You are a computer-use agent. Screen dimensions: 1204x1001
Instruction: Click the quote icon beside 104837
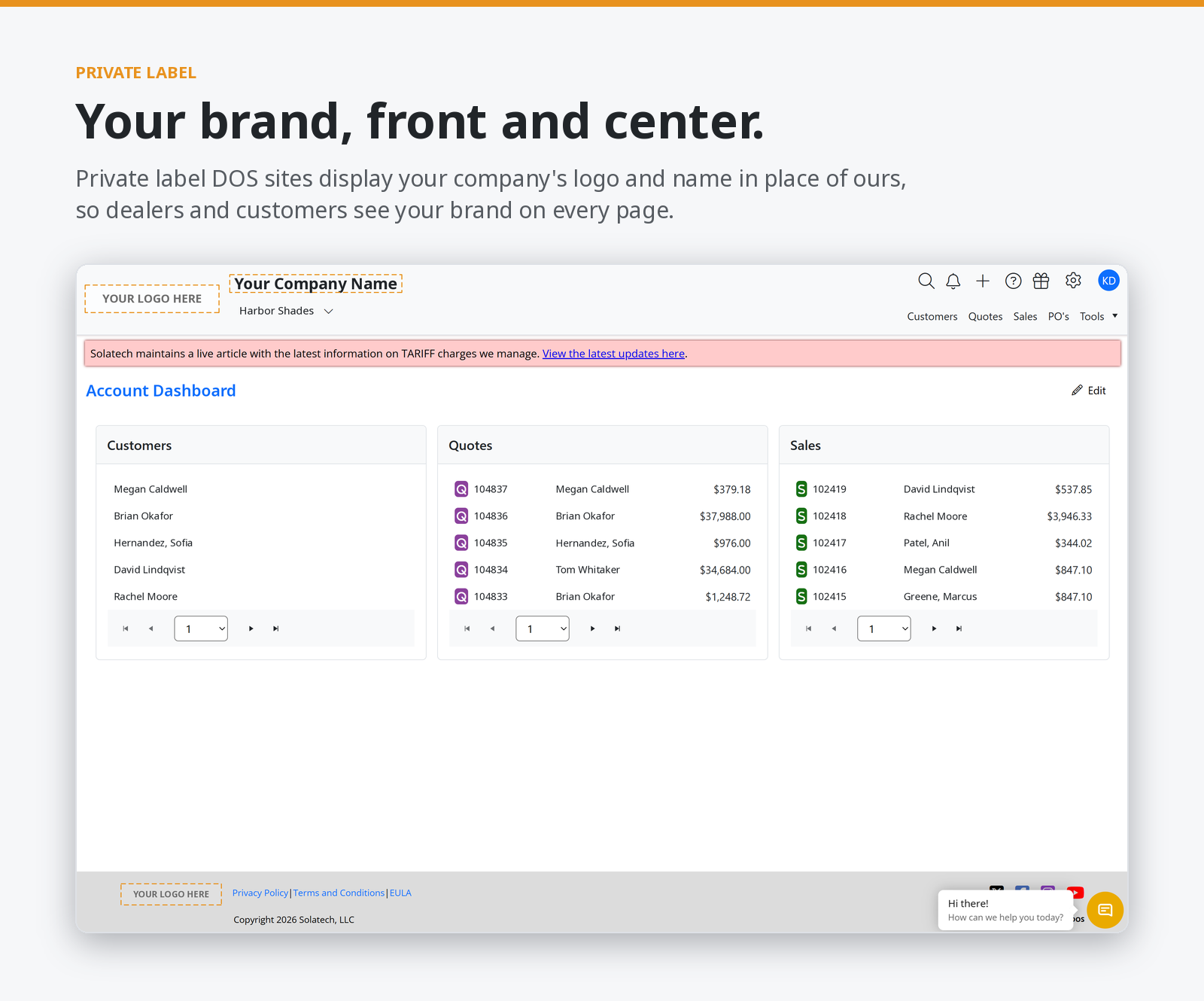pos(461,489)
